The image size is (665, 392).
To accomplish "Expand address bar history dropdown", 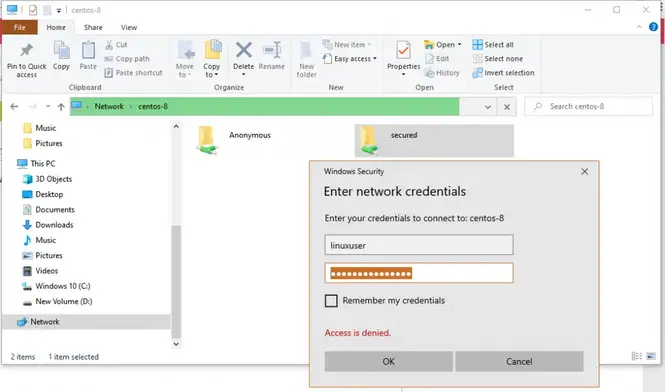I will pyautogui.click(x=488, y=107).
